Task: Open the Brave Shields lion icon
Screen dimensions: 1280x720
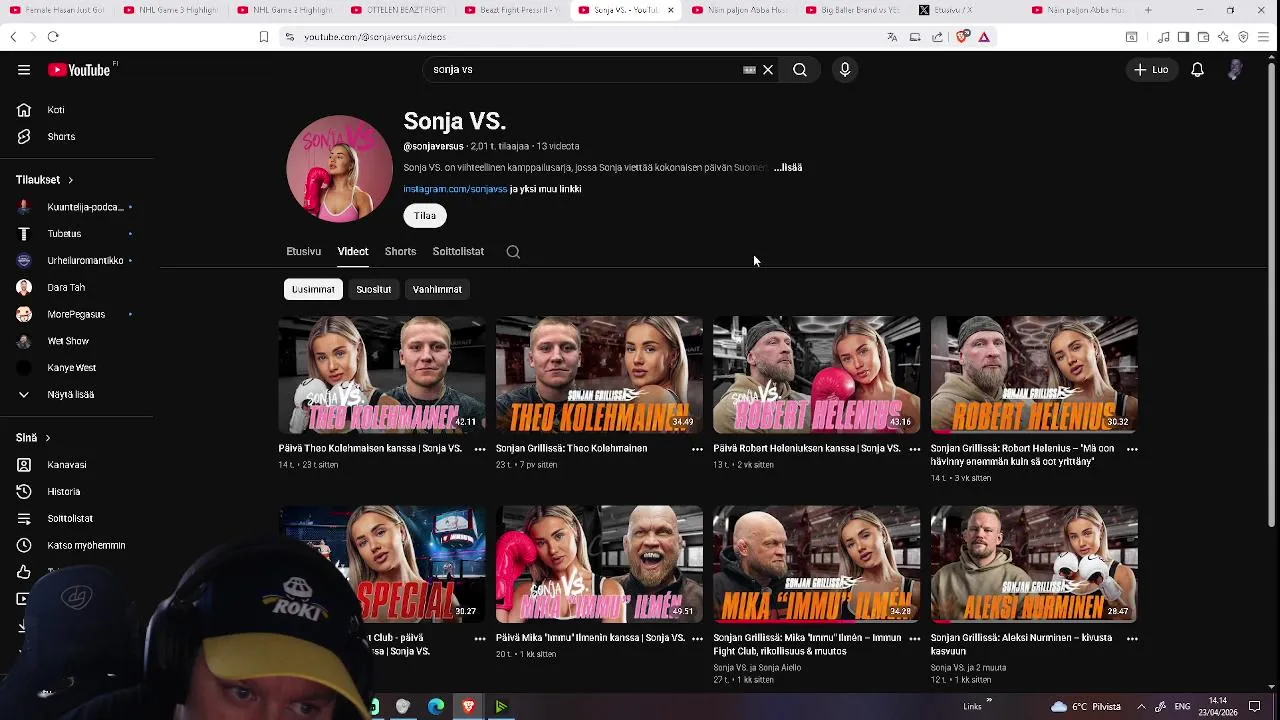Action: point(962,37)
